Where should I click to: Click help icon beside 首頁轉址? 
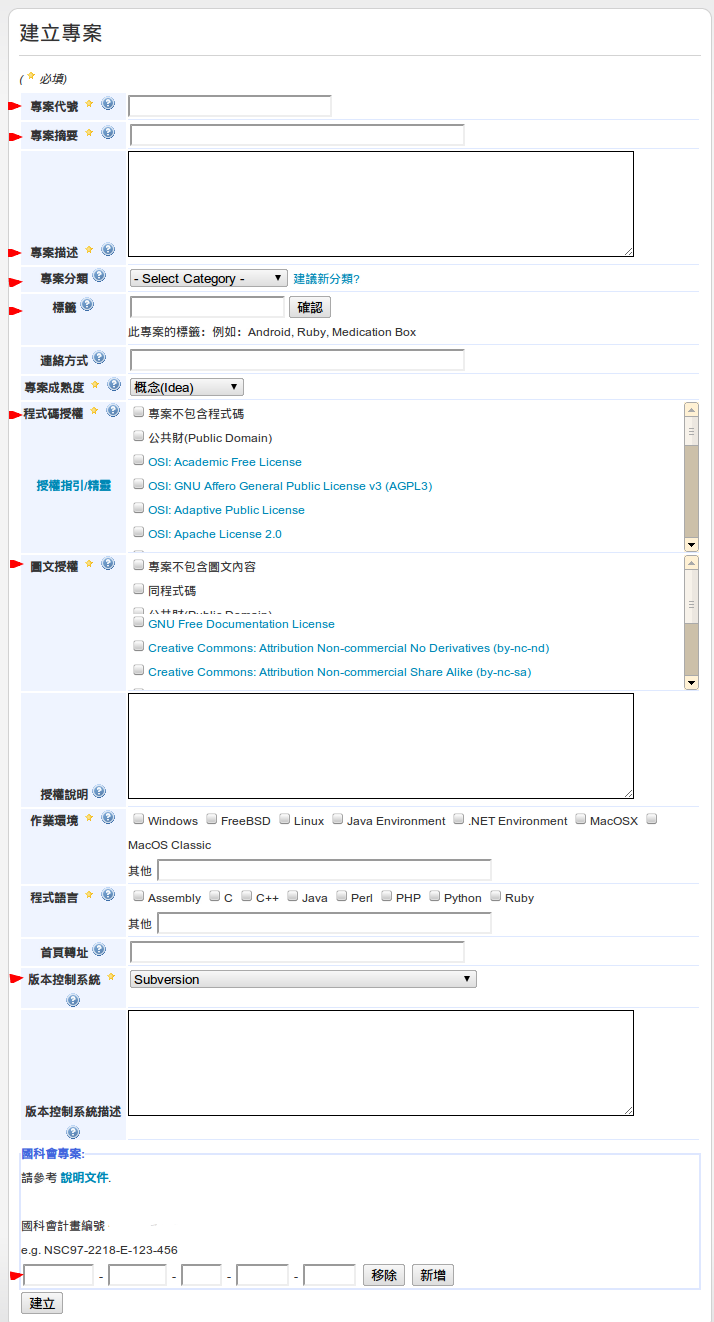(x=99, y=950)
